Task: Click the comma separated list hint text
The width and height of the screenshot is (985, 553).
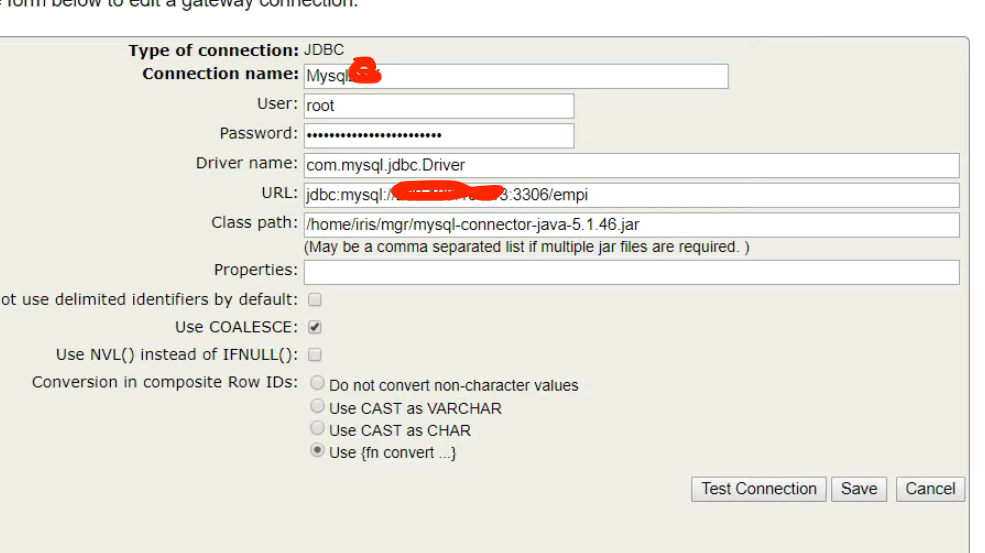Action: coord(526,247)
